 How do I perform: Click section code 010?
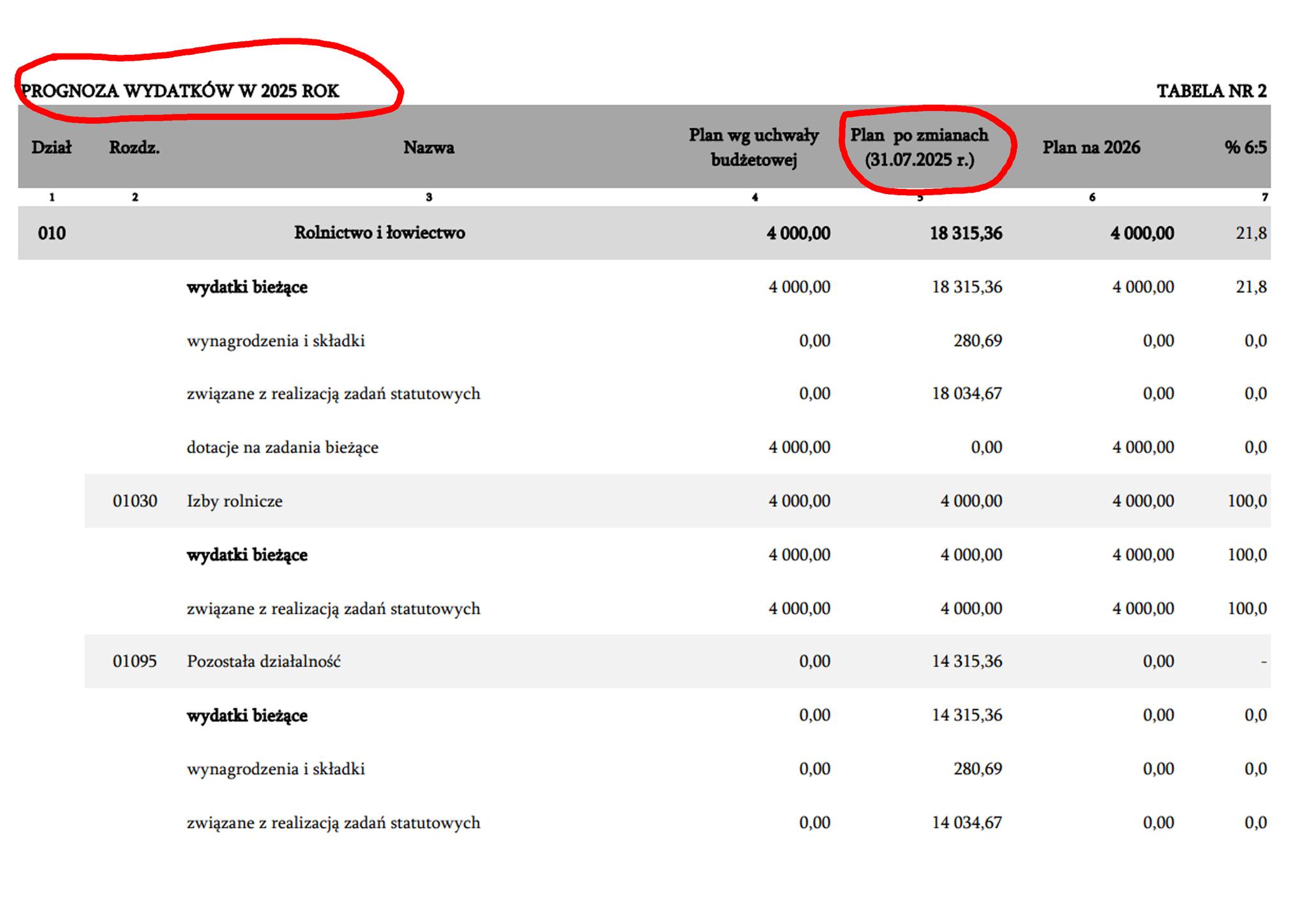(52, 234)
